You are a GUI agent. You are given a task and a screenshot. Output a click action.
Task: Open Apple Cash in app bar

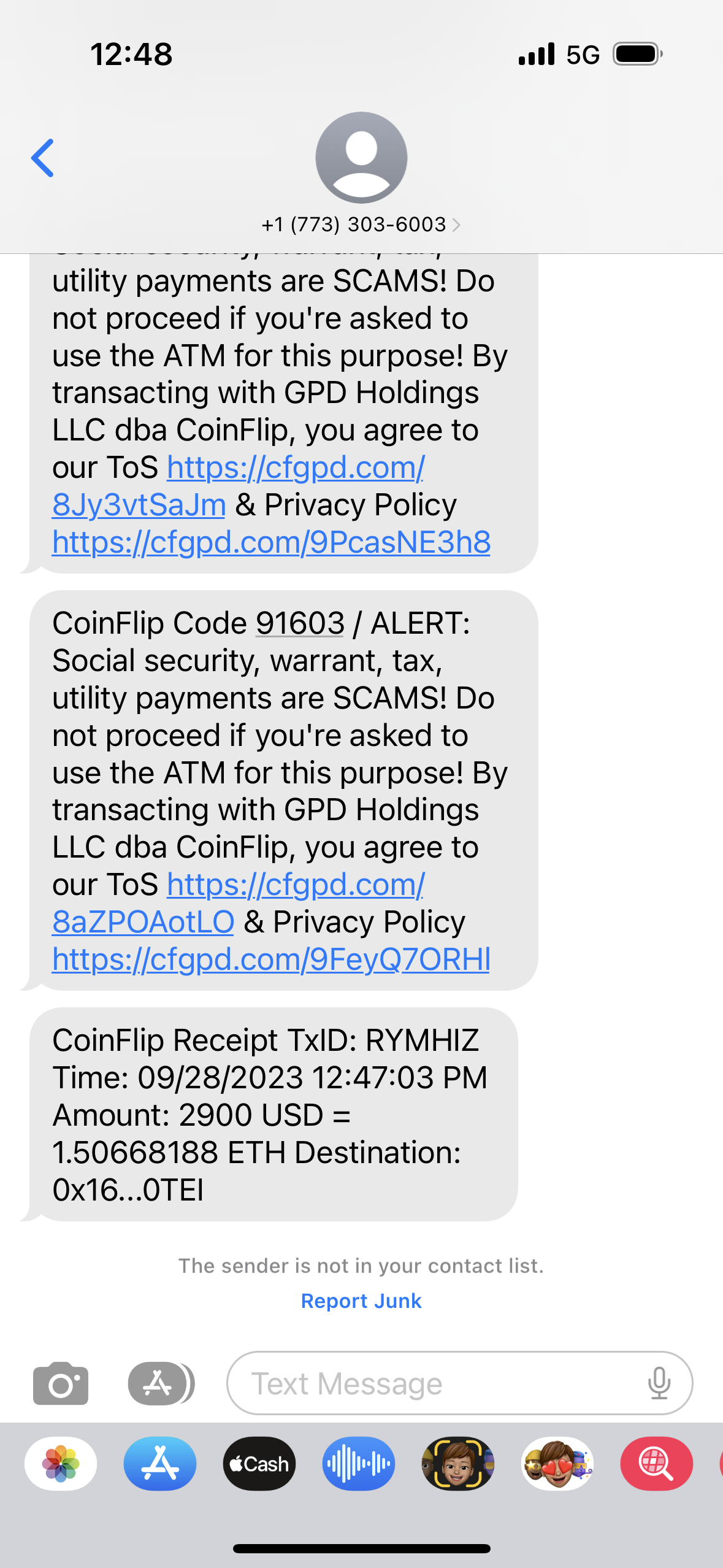[259, 1464]
